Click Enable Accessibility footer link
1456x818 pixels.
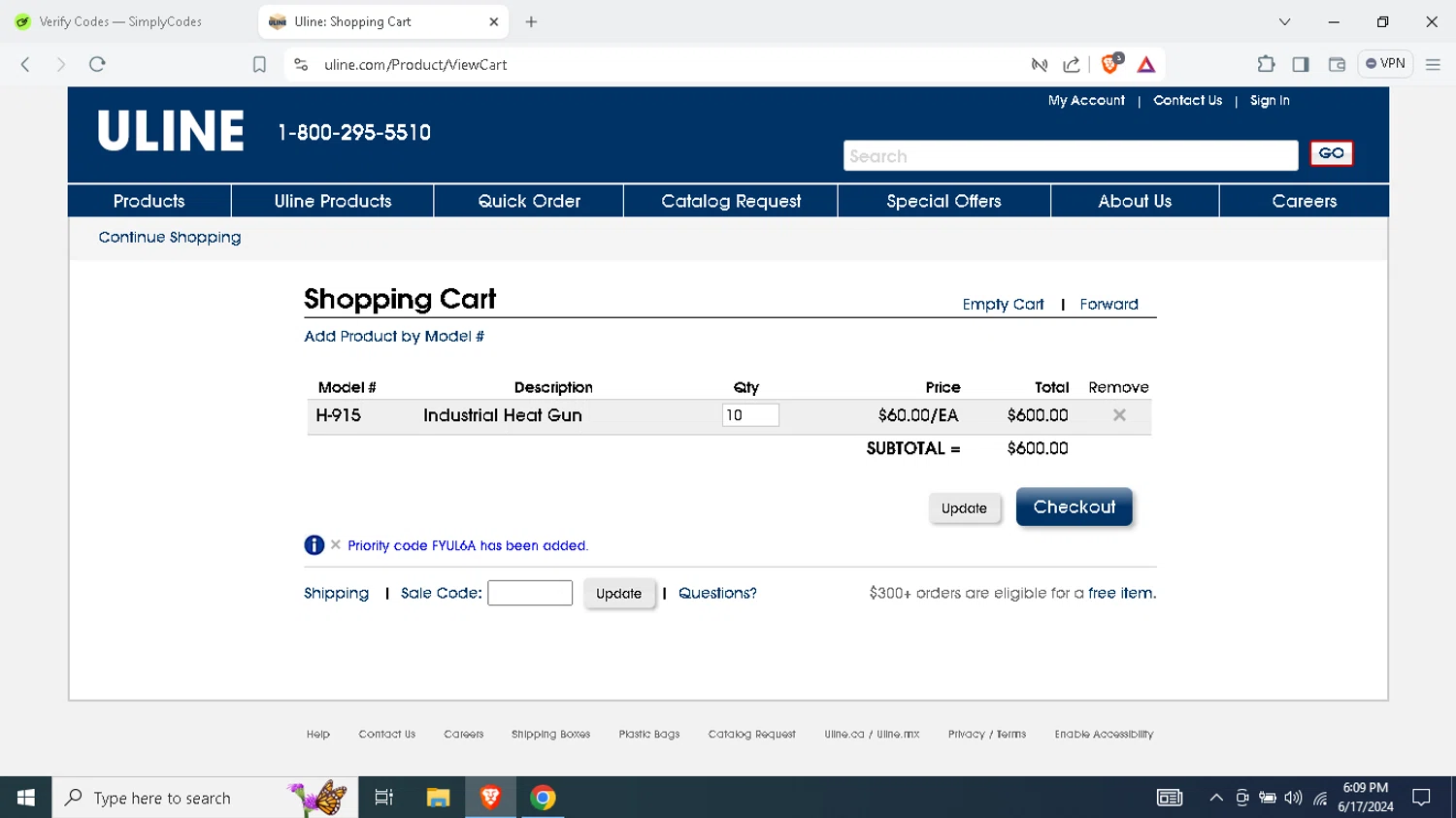coord(1104,735)
